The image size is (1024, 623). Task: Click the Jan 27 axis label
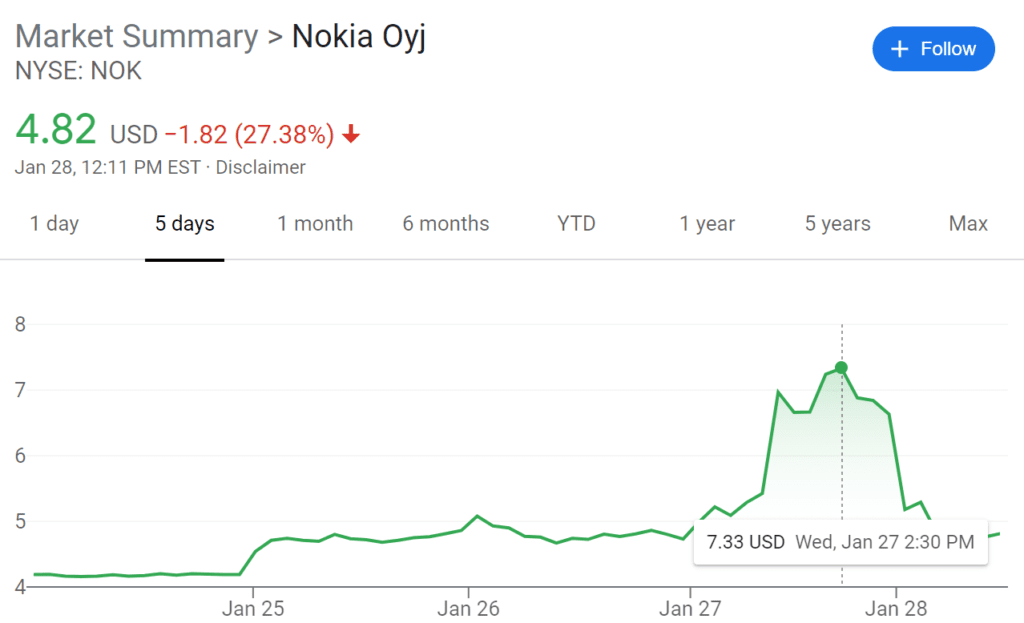690,609
